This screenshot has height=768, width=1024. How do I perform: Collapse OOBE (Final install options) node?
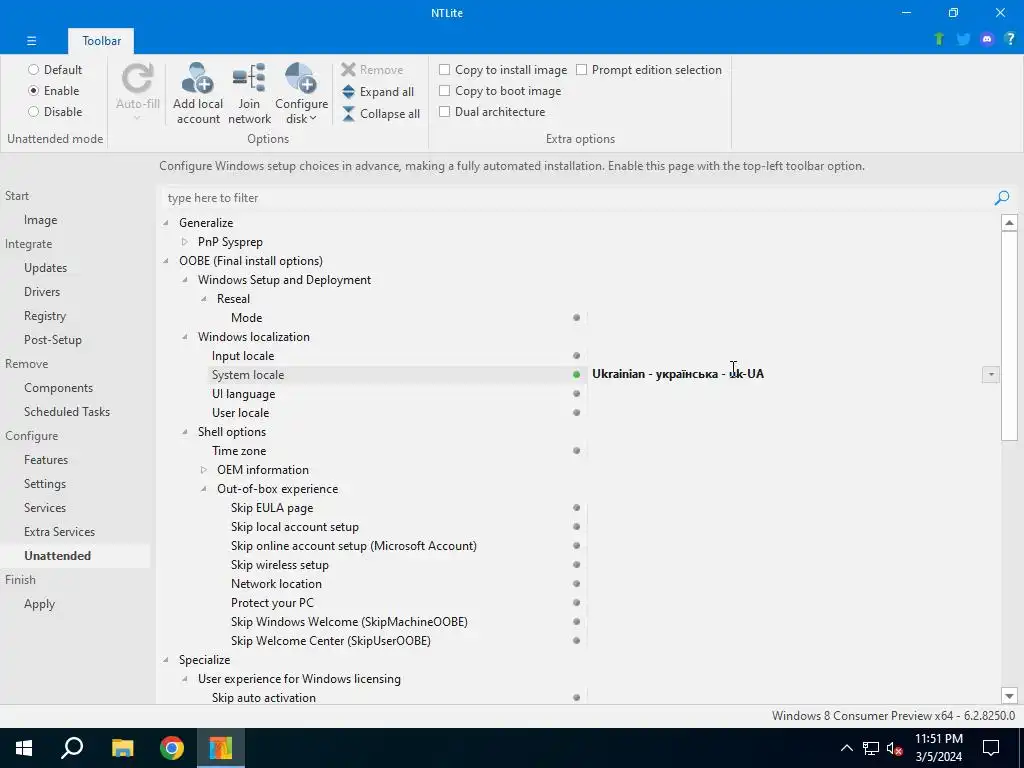pyautogui.click(x=166, y=261)
